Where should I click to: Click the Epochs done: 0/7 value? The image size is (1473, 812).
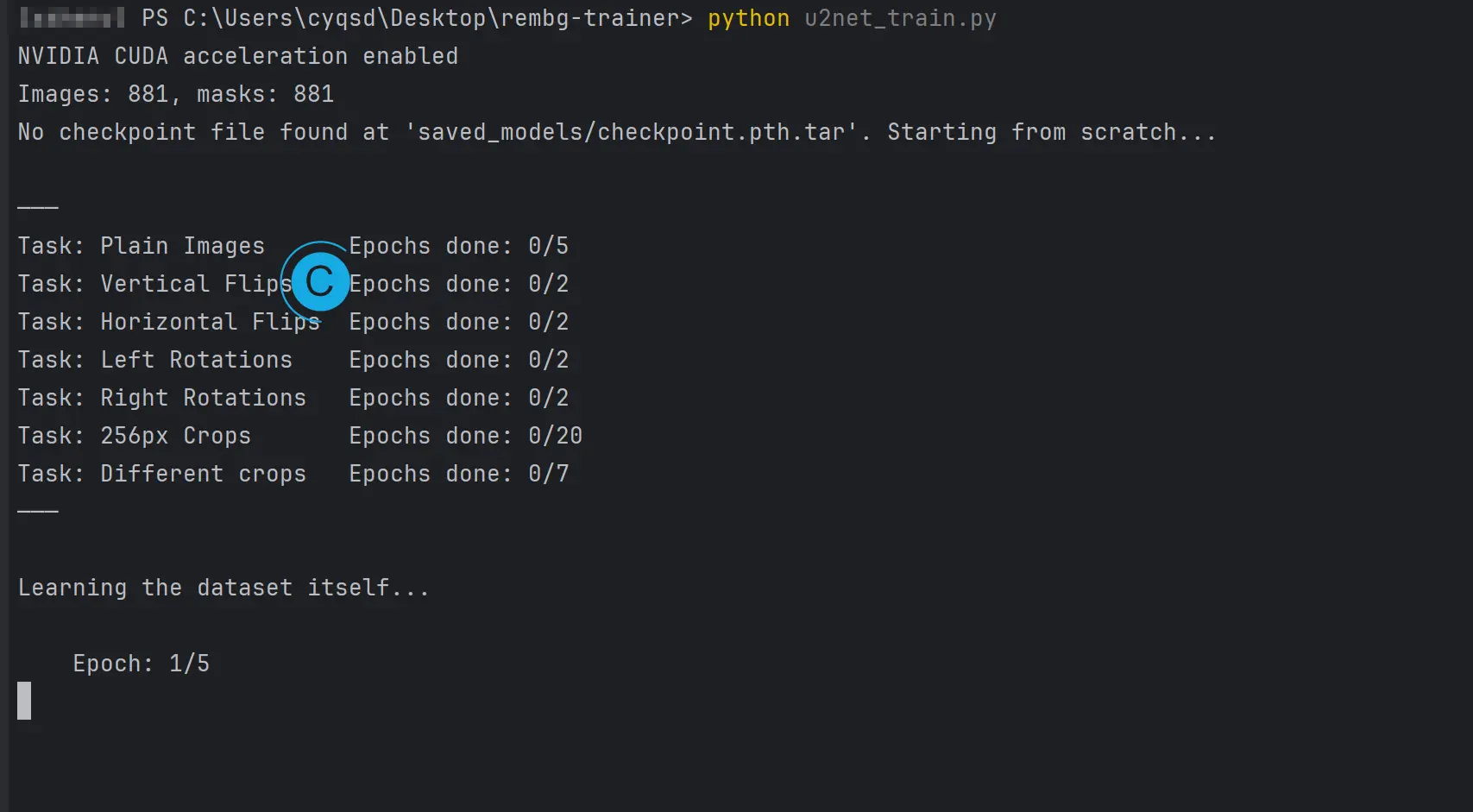[458, 474]
